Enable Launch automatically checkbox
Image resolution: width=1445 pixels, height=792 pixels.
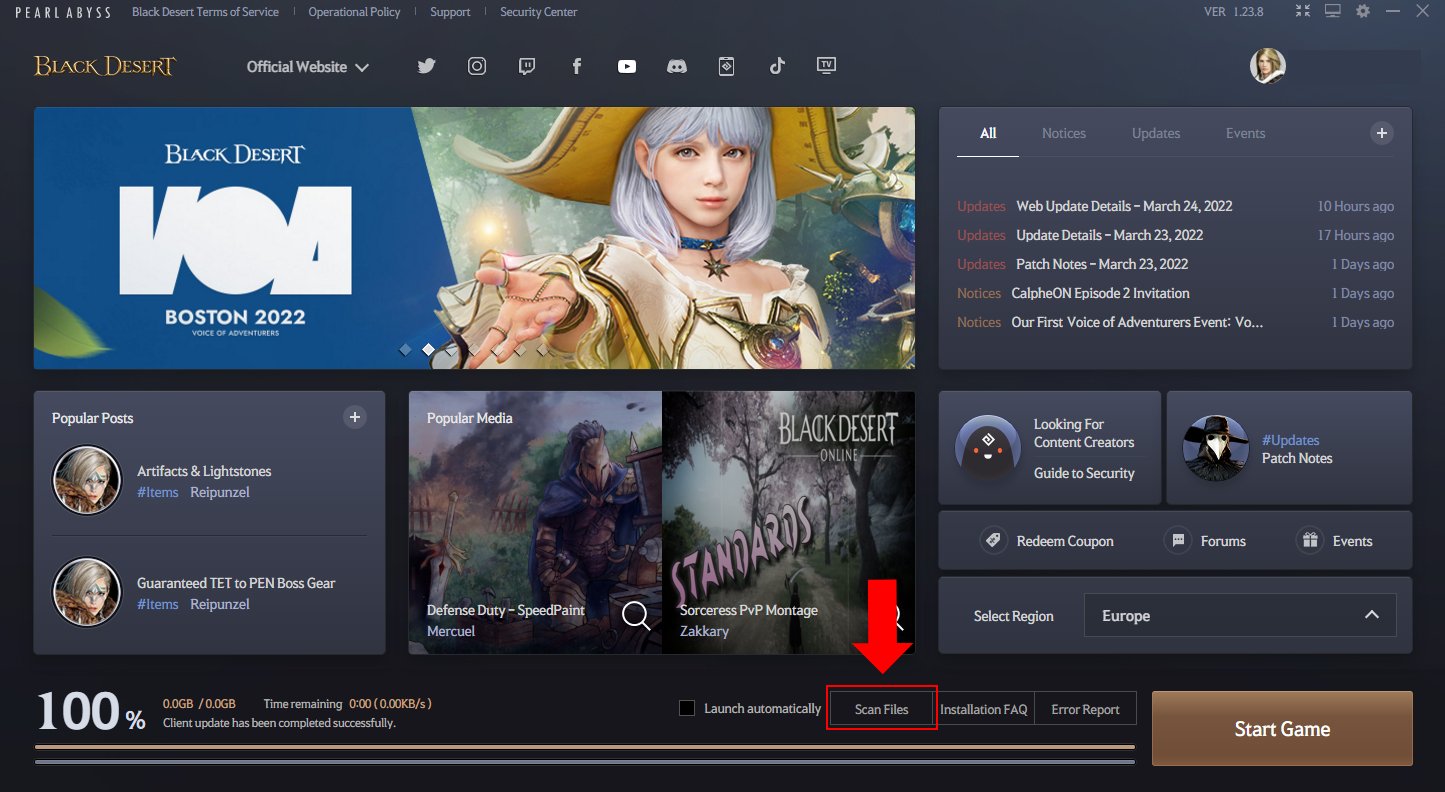click(687, 707)
